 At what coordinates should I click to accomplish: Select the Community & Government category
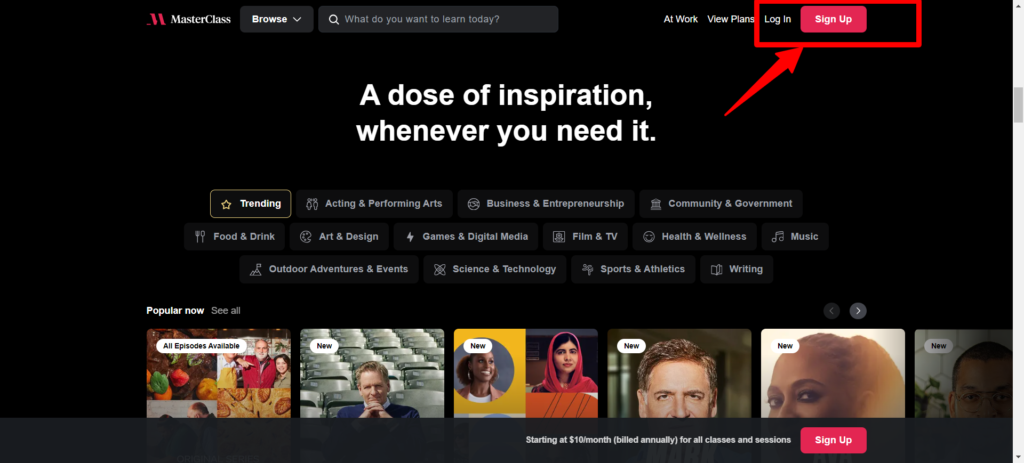721,204
